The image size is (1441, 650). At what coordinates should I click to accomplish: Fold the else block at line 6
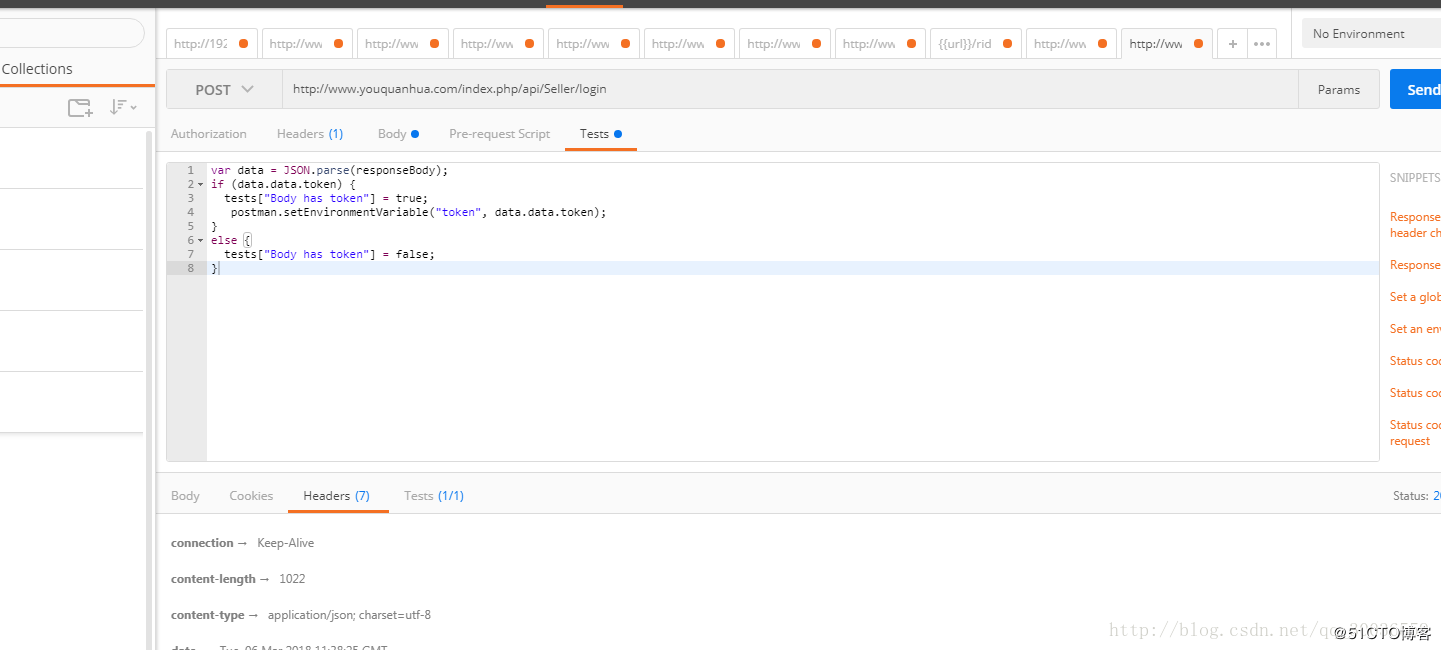tap(200, 241)
